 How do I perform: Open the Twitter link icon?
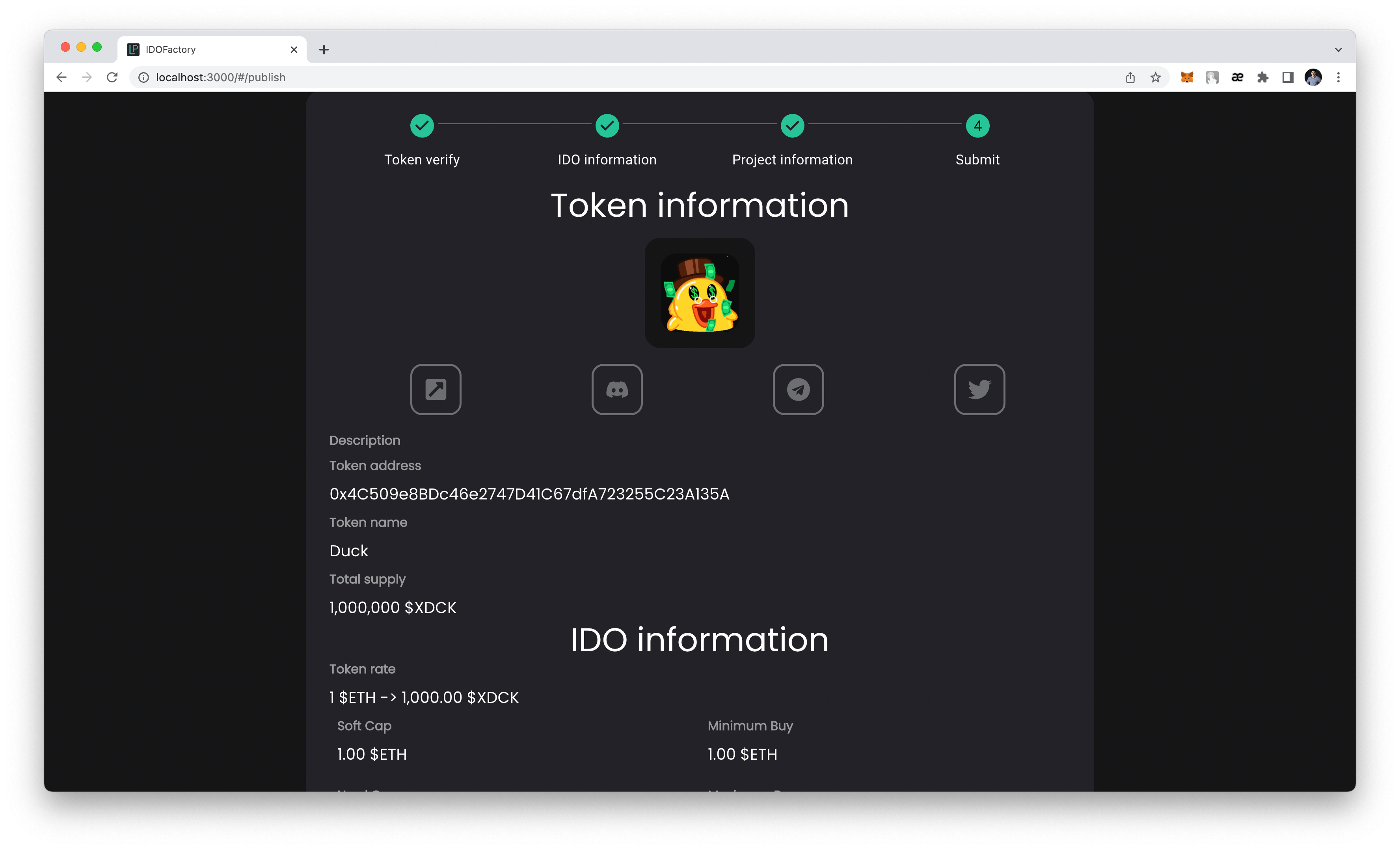pos(979,389)
